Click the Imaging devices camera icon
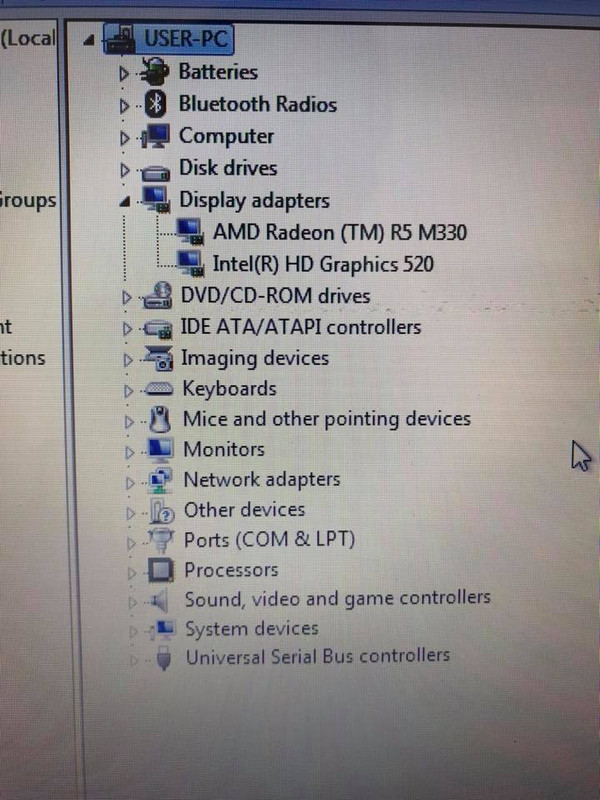 [159, 358]
